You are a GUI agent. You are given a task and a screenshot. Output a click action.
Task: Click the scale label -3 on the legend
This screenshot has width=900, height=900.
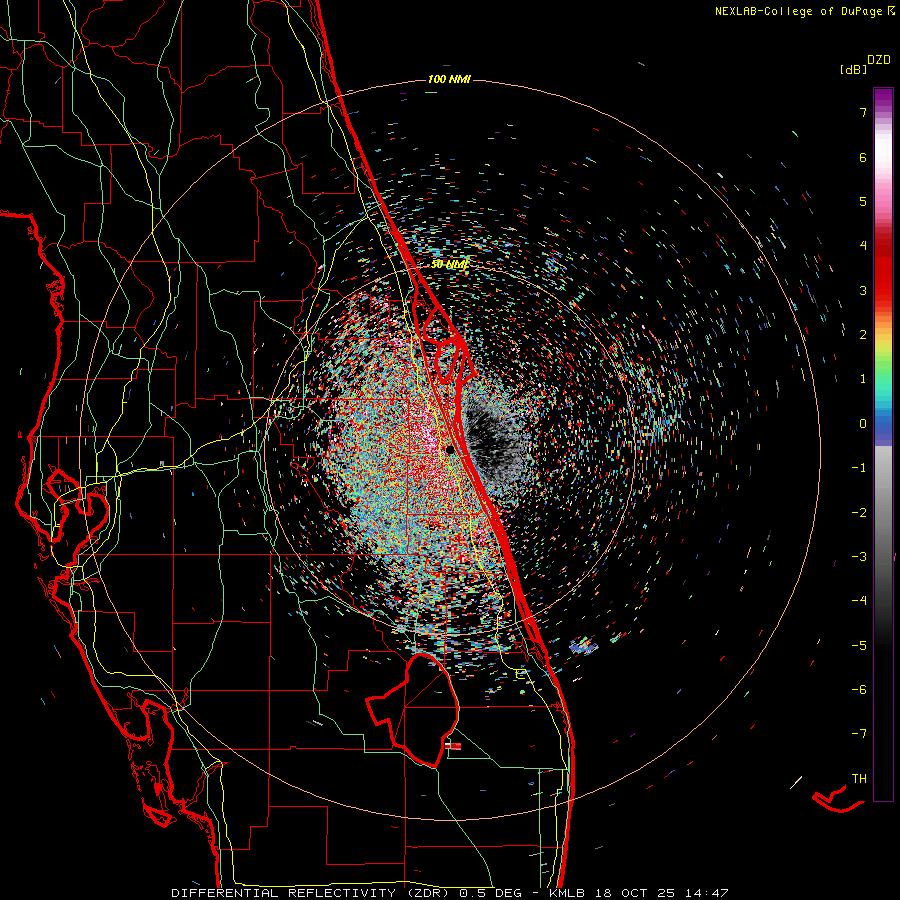(859, 557)
